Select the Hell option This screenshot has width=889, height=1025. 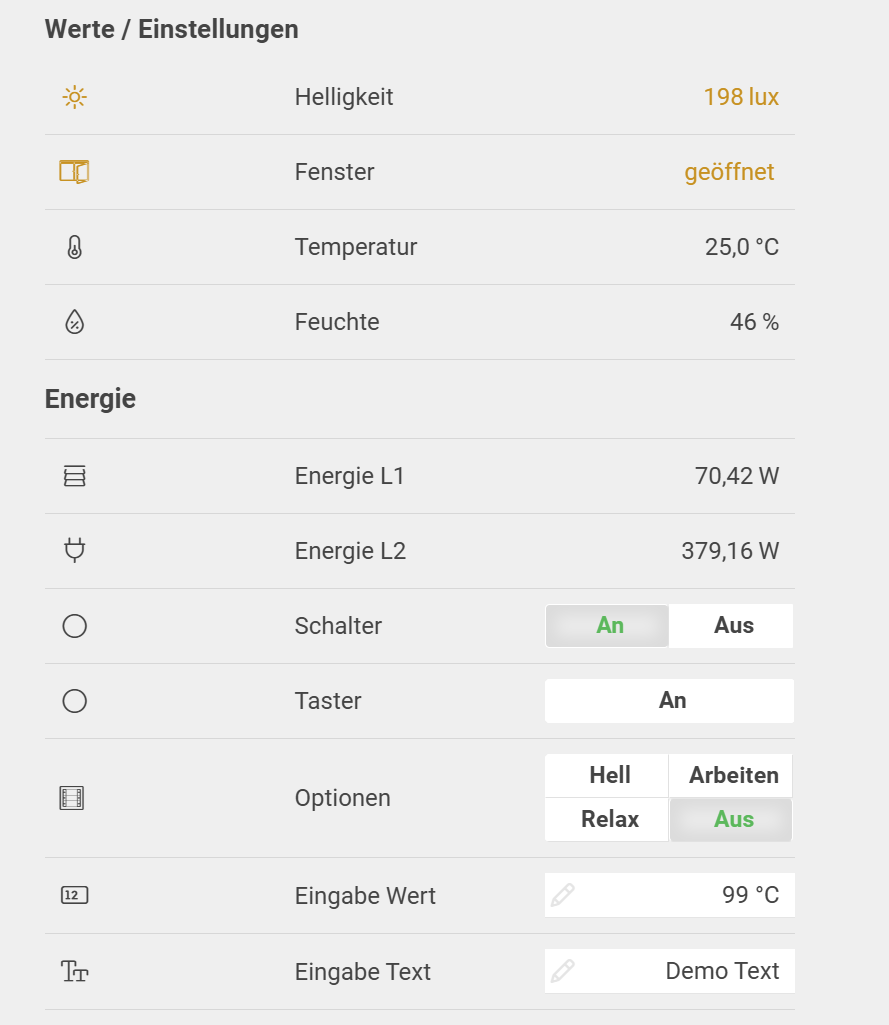pyautogui.click(x=608, y=776)
